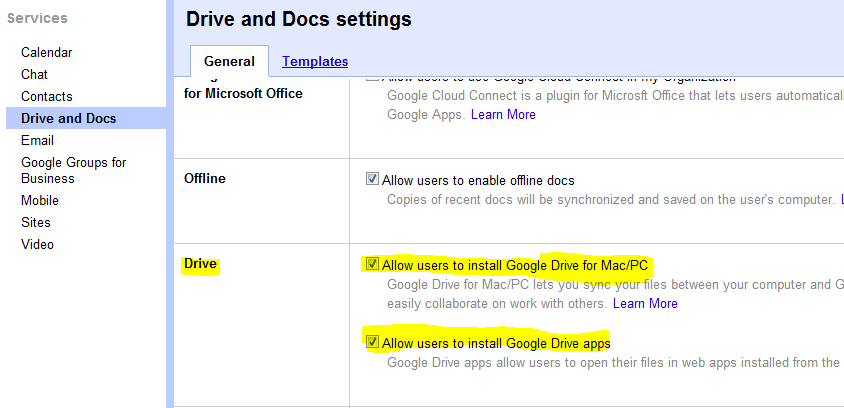Click the 'for Microsoft Office' section label

(243, 93)
